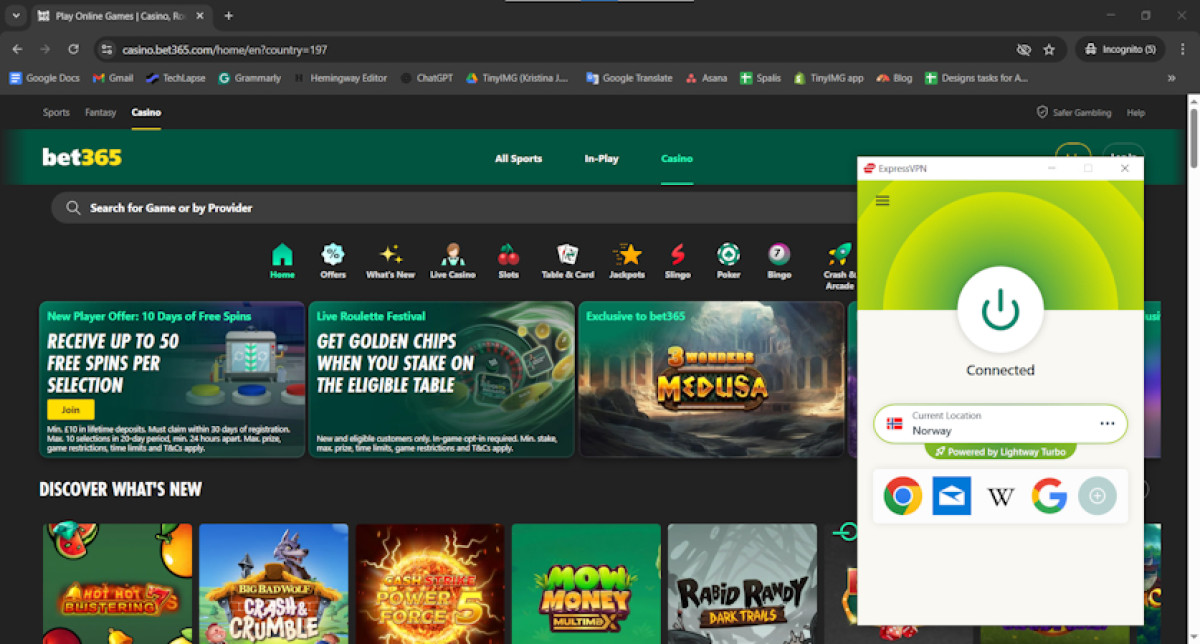Screen dimensions: 1200x644
Task: Open ExpressVPN hamburger menu
Action: [x=882, y=201]
